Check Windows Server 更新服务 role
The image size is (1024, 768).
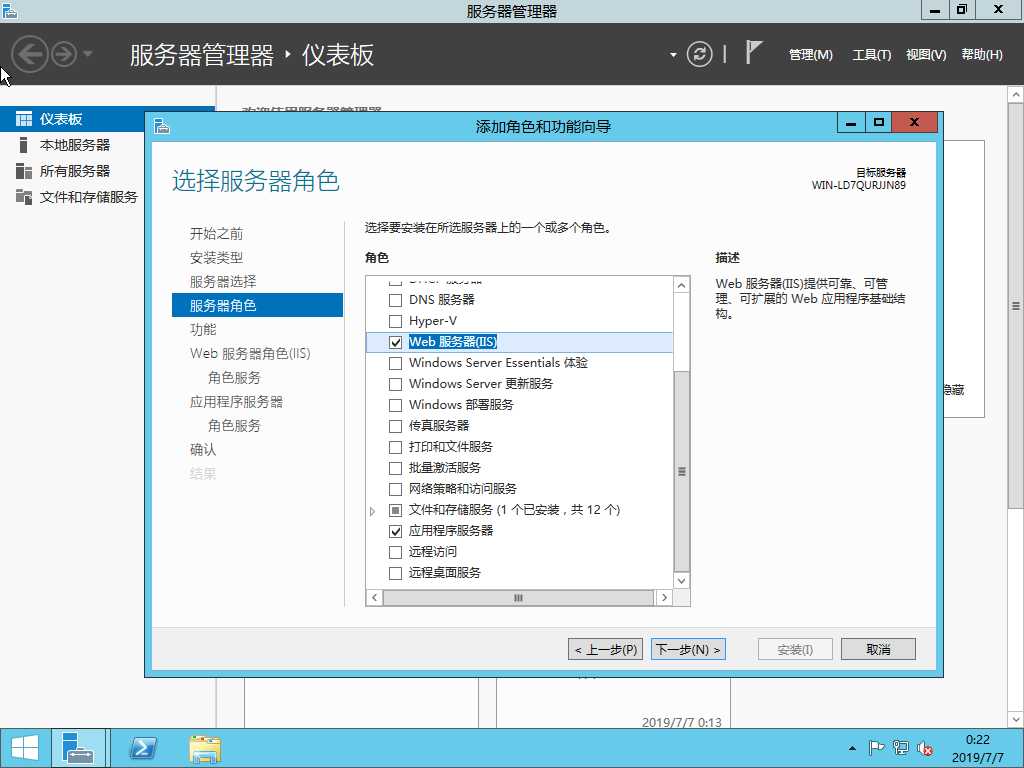[x=395, y=384]
